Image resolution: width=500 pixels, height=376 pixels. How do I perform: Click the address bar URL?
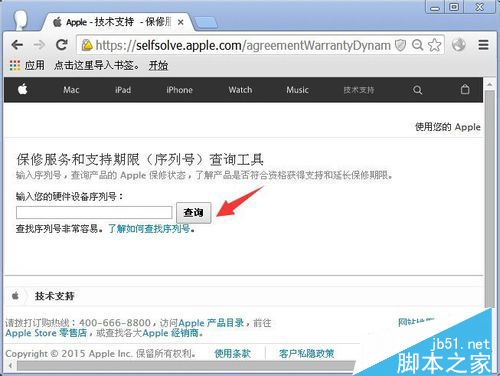click(243, 45)
